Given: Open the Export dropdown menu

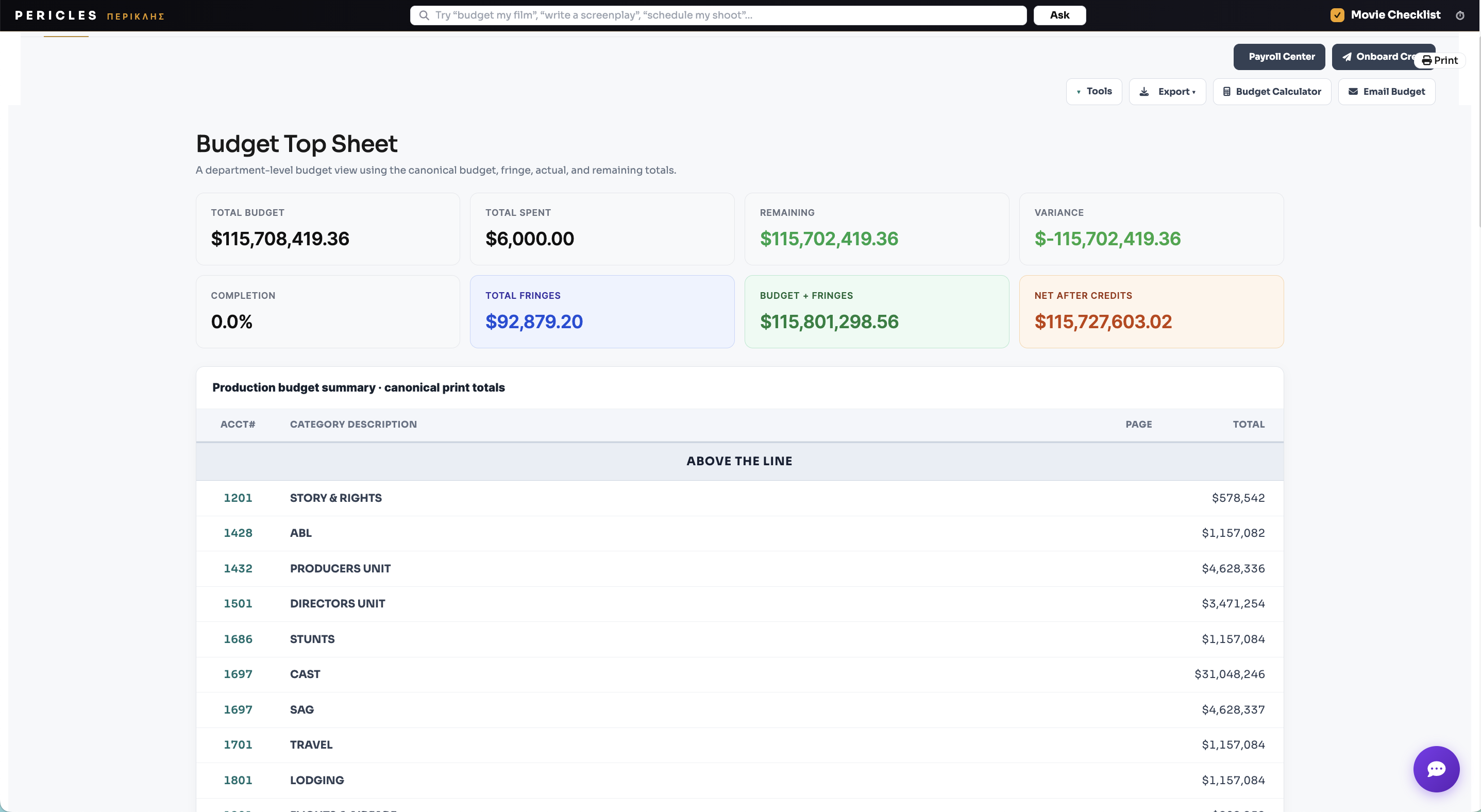Looking at the screenshot, I should tap(1167, 91).
